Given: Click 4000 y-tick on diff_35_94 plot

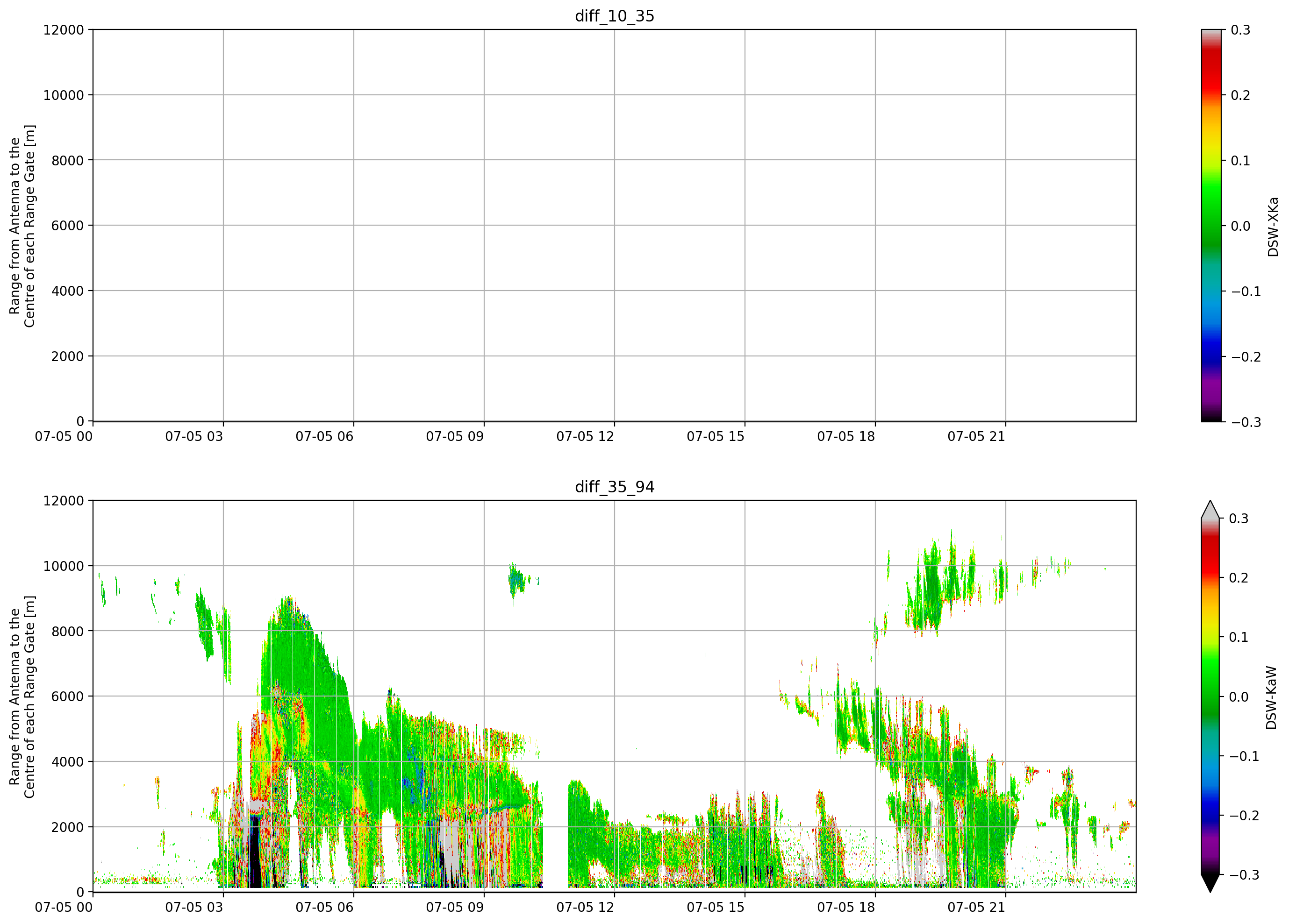Looking at the screenshot, I should (68, 761).
